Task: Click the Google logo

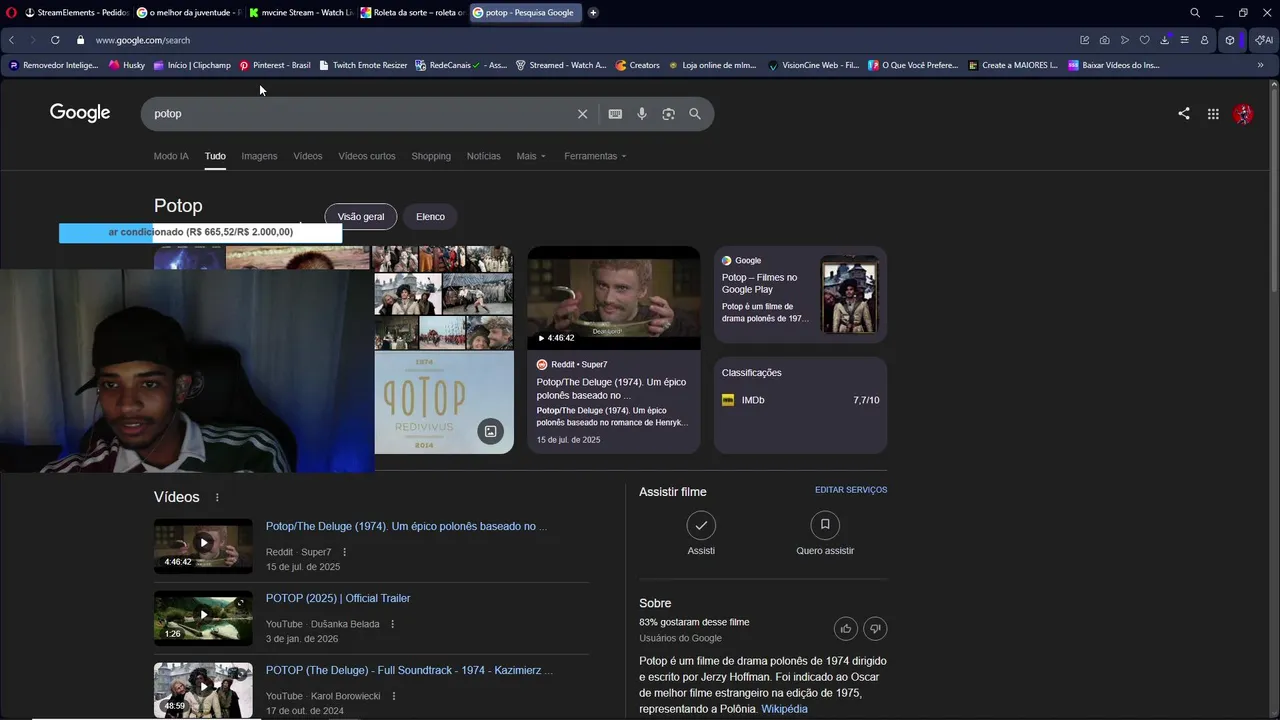Action: coord(80,113)
